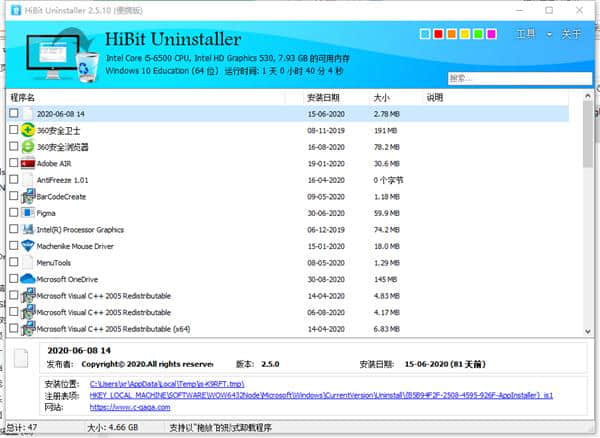Click the 360安全卫士 program icon

[28, 130]
